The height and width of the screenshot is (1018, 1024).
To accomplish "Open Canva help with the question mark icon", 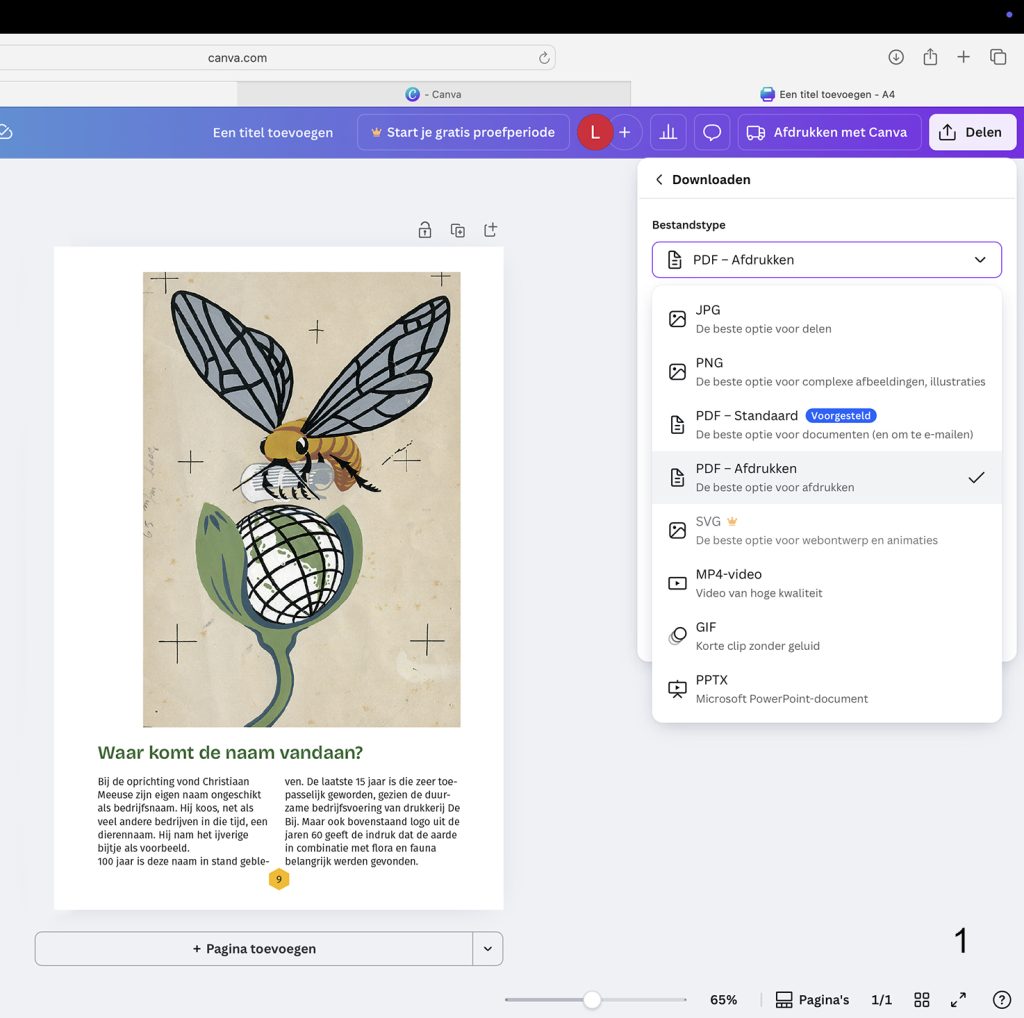I will (1001, 999).
